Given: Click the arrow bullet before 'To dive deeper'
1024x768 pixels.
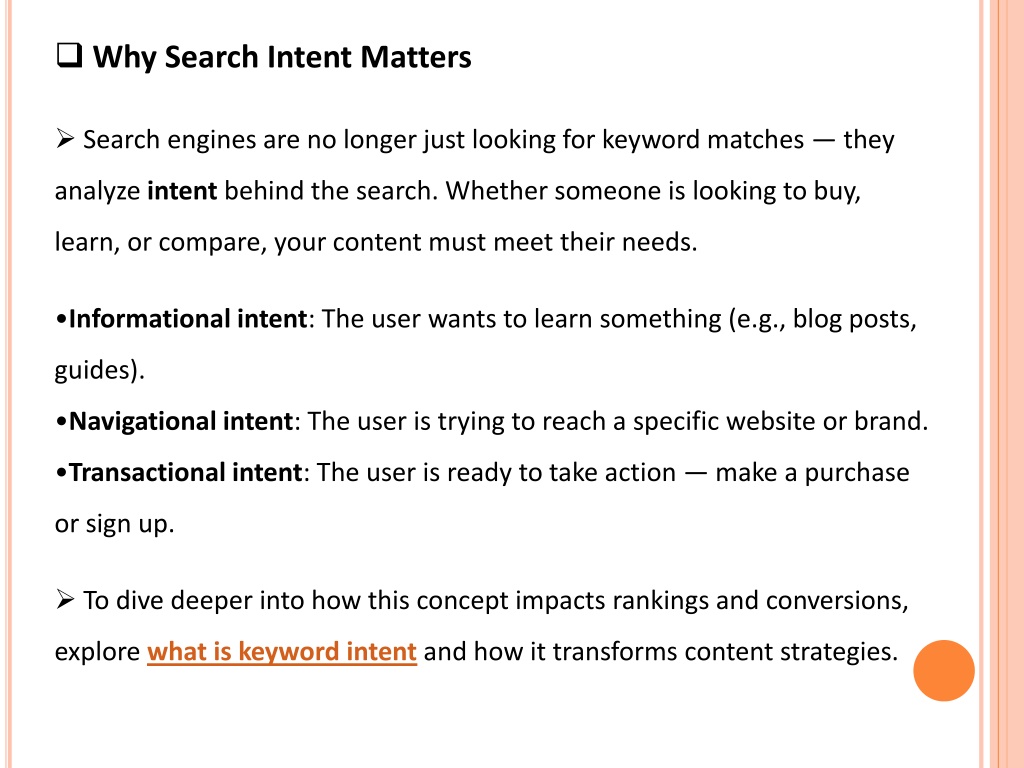Looking at the screenshot, I should click(65, 599).
